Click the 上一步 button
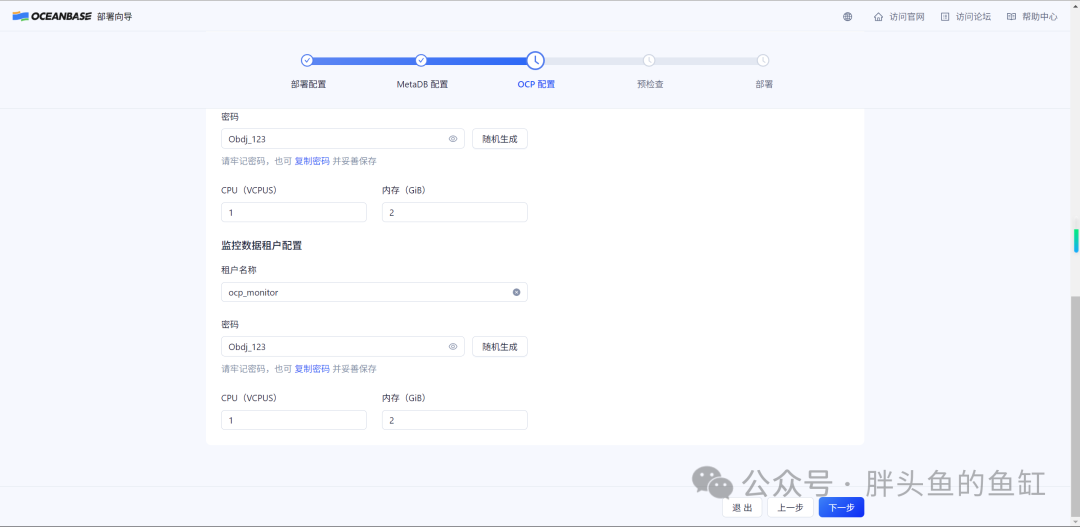 [791, 508]
